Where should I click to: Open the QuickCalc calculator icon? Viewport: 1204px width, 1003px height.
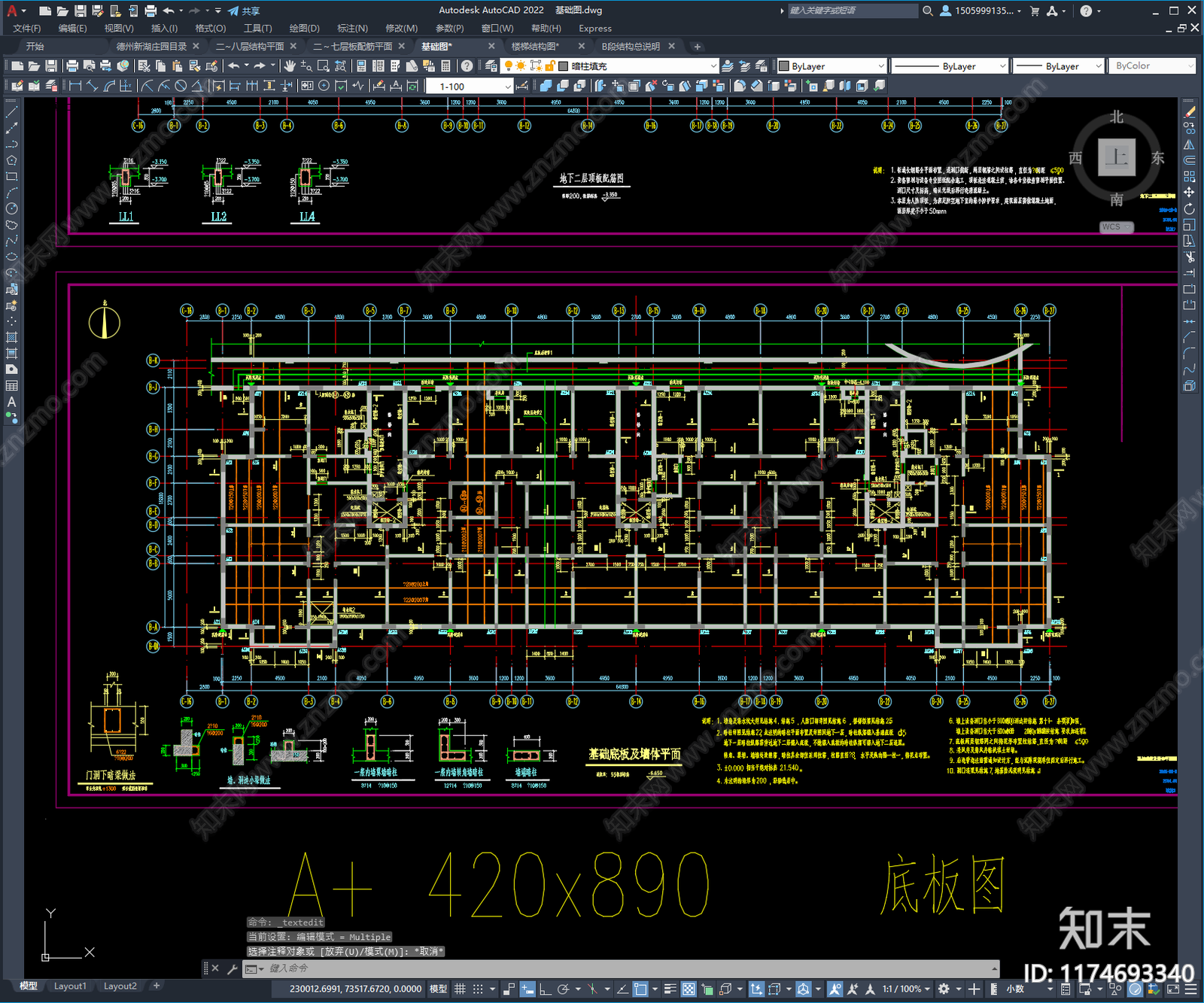coord(446,66)
